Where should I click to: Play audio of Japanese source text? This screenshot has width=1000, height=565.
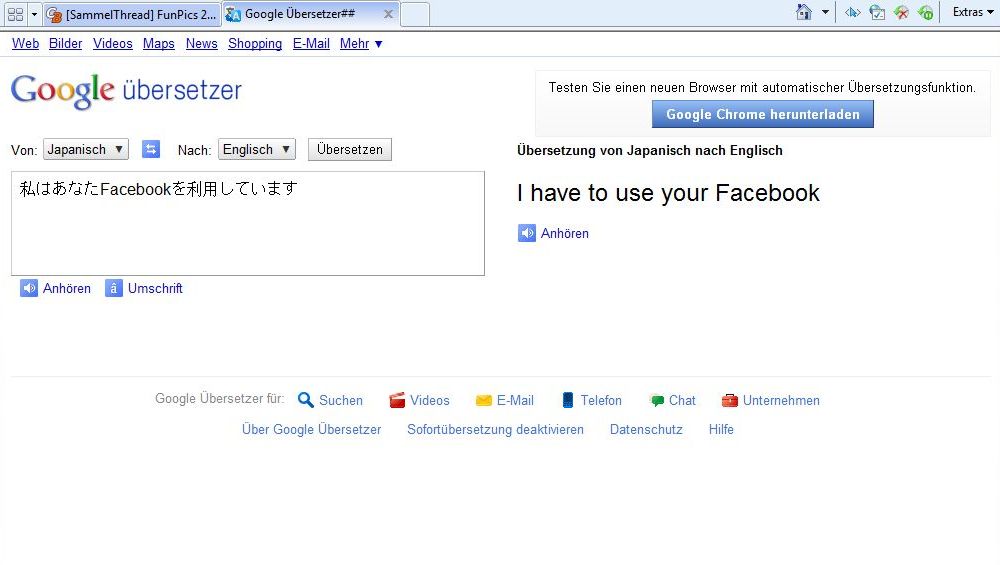29,288
